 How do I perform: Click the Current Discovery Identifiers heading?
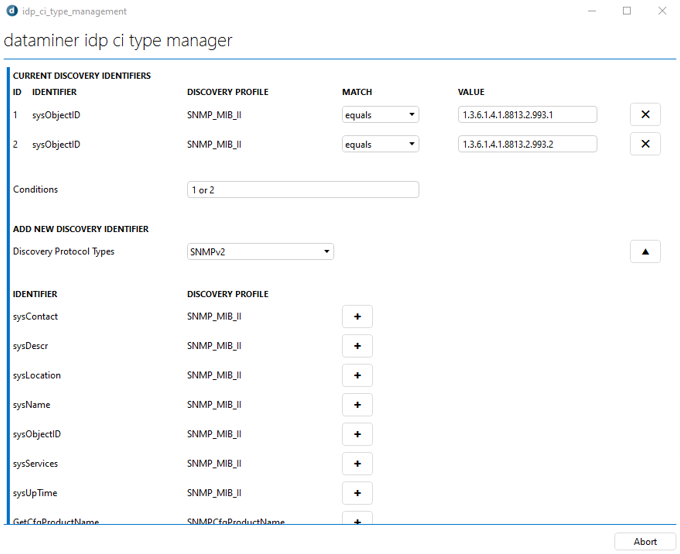pos(82,76)
